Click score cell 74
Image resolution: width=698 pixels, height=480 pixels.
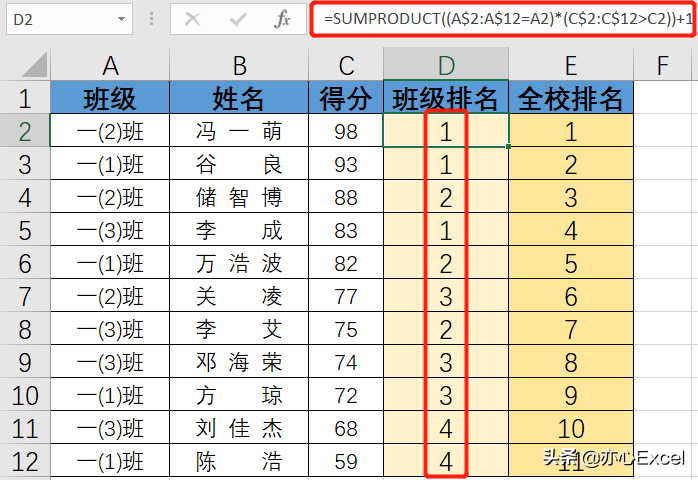346,361
